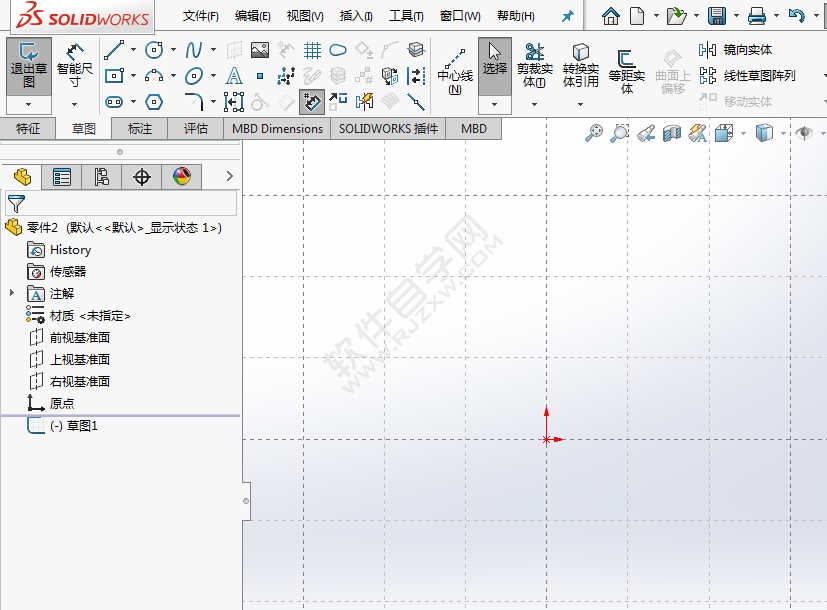The image size is (827, 610).
Task: Open the sketch Text tool
Action: (x=233, y=77)
